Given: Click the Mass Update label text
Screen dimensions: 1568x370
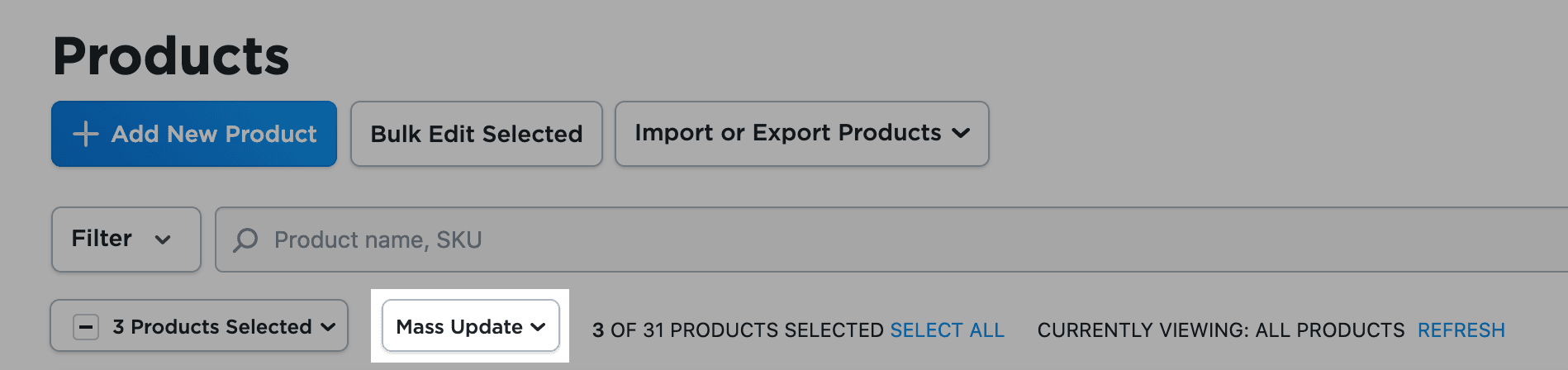Looking at the screenshot, I should tap(459, 327).
